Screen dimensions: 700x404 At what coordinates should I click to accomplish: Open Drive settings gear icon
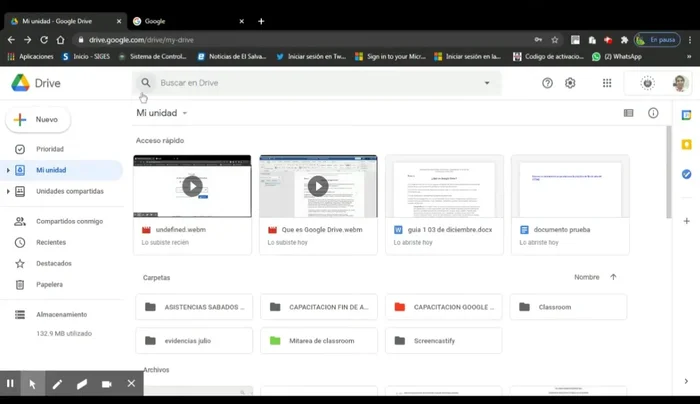[x=570, y=83]
